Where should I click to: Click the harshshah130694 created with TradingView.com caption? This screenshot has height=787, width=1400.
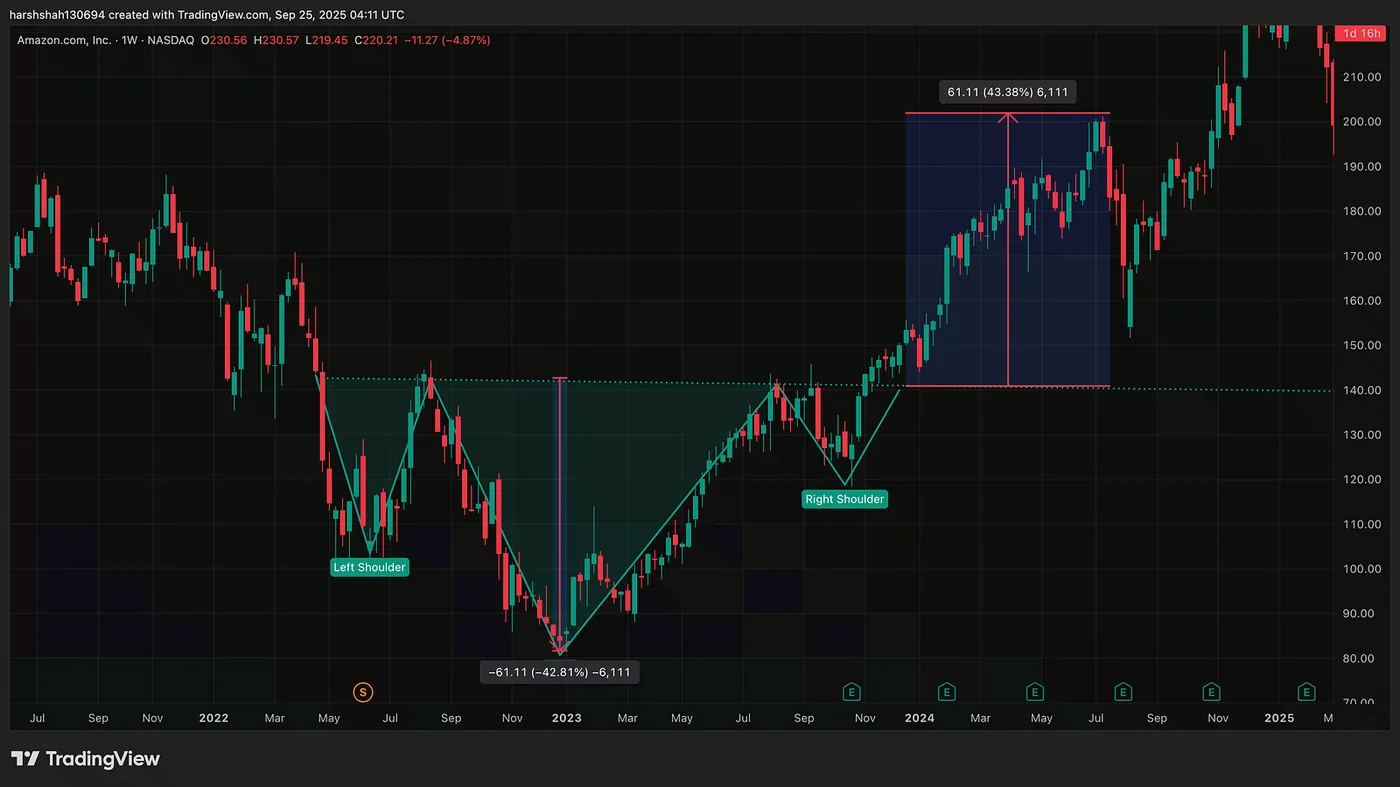[209, 14]
